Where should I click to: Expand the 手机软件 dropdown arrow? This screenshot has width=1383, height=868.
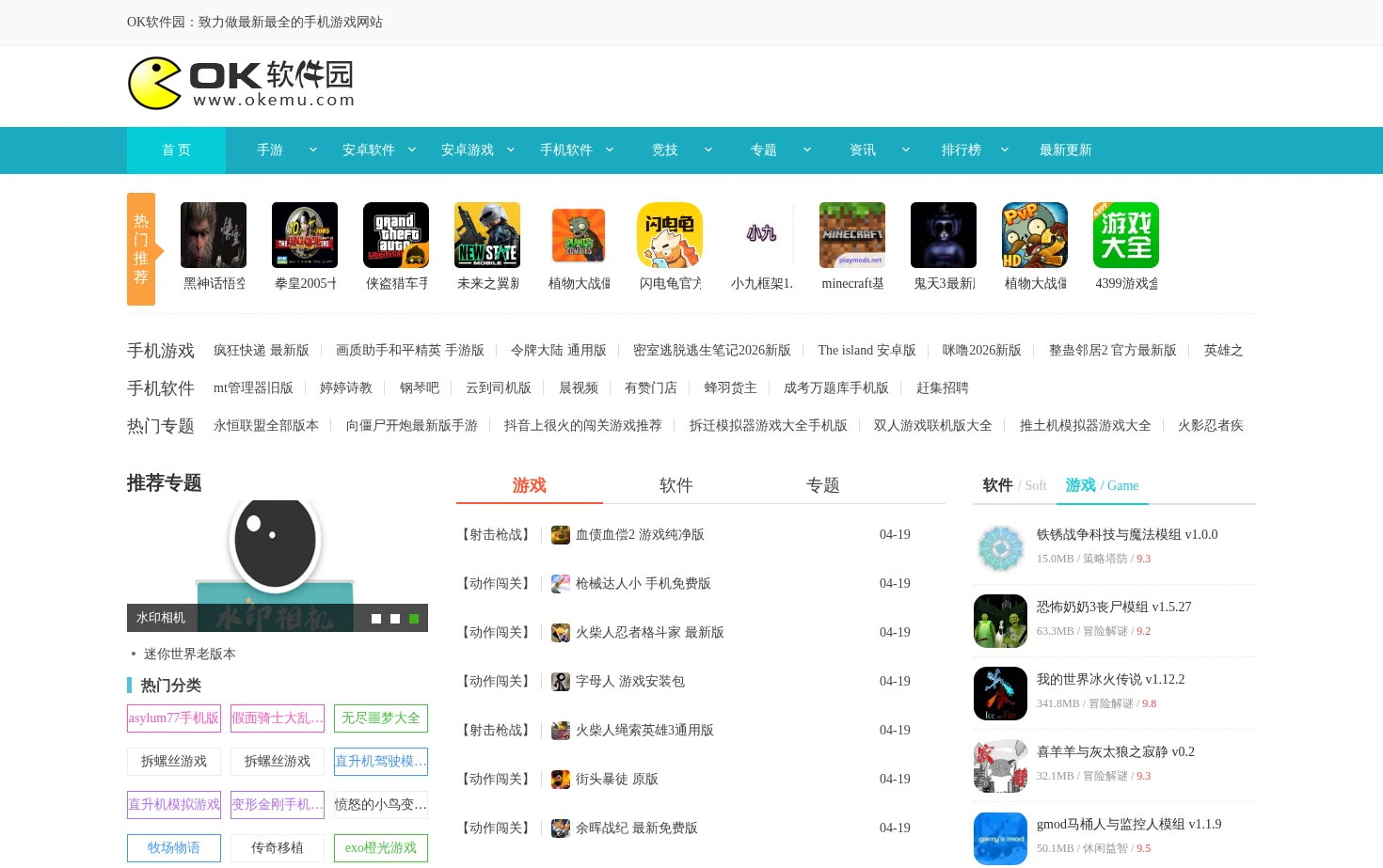610,150
